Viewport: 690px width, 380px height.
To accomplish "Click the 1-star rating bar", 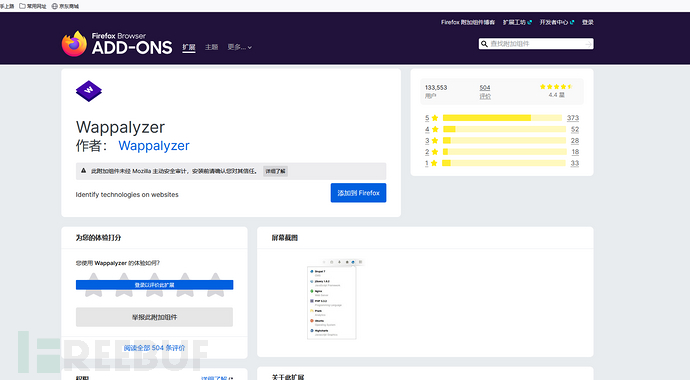I will 504,163.
